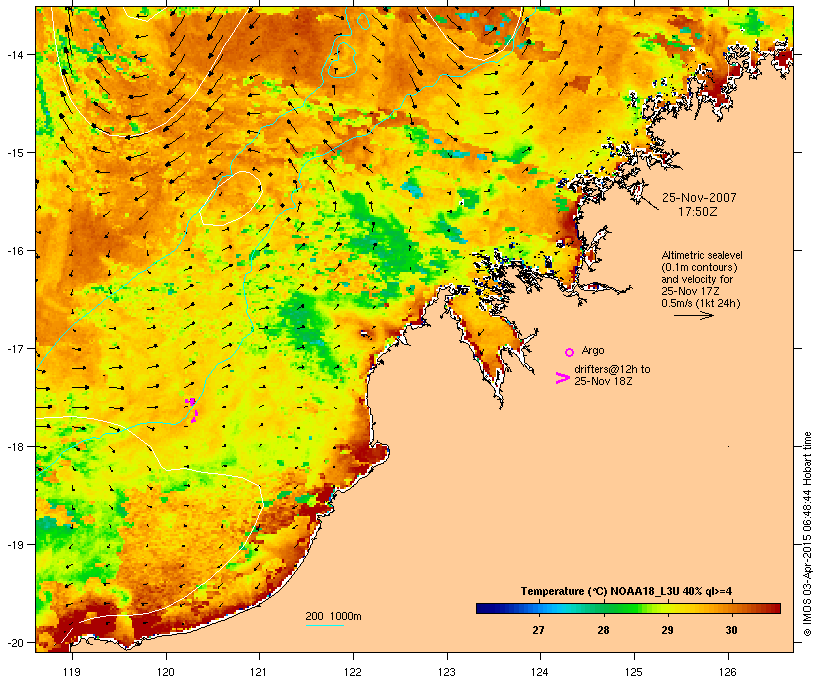Click the 25-Nov 18Z drifter label
820x680 pixels.
point(603,381)
